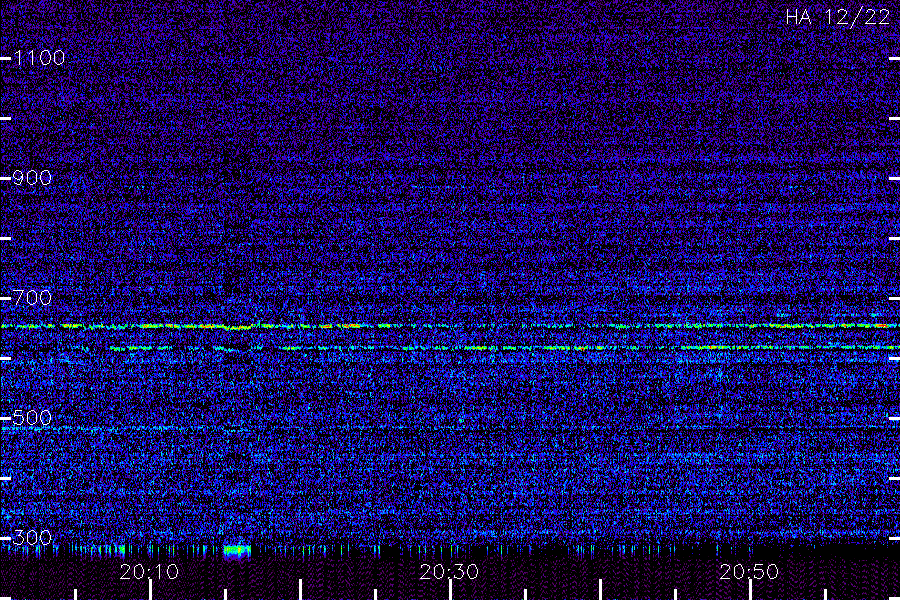Click the 20:50 time axis label

pyautogui.click(x=749, y=572)
